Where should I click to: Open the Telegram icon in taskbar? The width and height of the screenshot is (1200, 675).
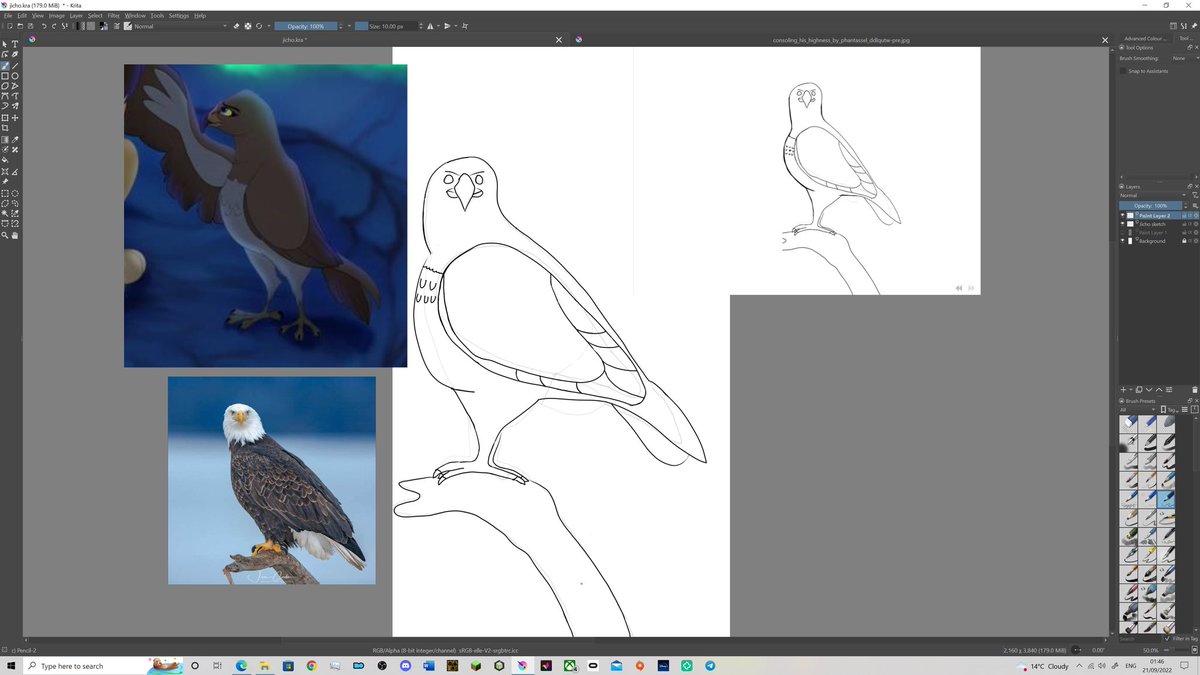(x=710, y=665)
